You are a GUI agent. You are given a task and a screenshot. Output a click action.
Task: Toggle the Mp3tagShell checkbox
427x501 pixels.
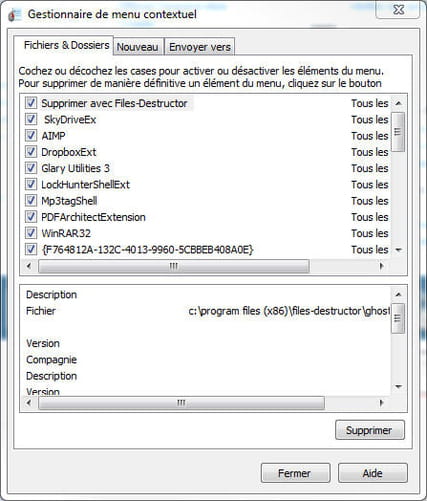[31, 201]
